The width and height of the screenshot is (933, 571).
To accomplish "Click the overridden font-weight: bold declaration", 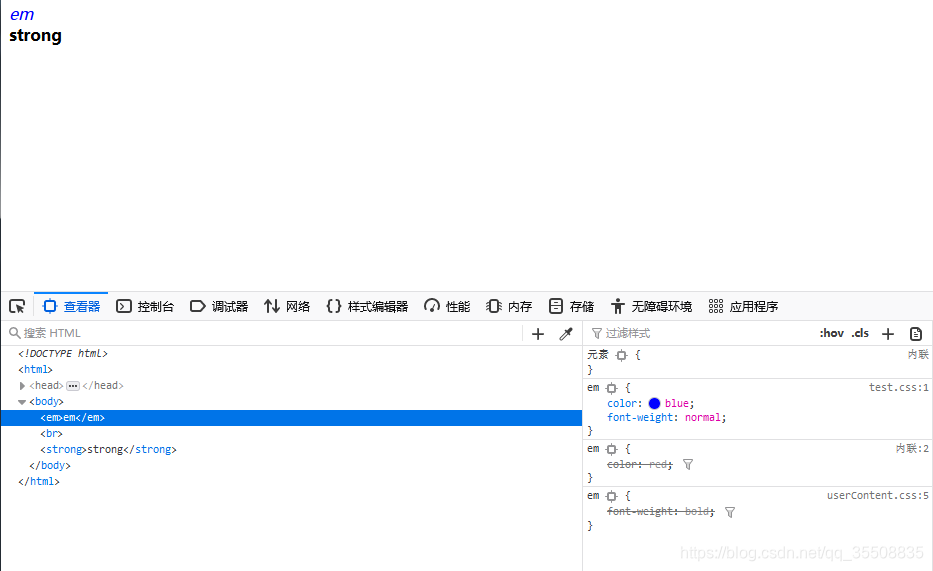I will click(660, 512).
